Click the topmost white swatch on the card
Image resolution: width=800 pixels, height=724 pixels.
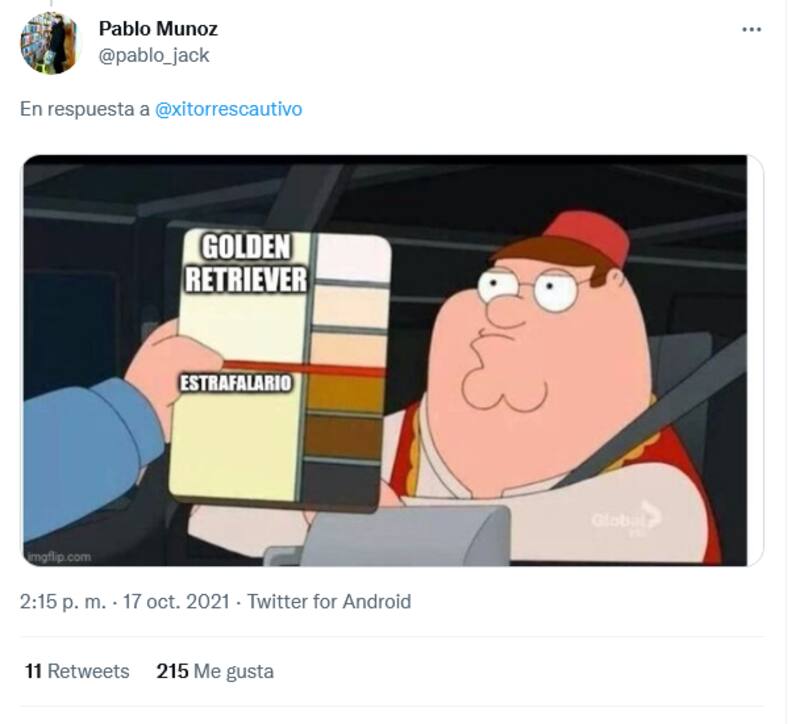point(353,259)
